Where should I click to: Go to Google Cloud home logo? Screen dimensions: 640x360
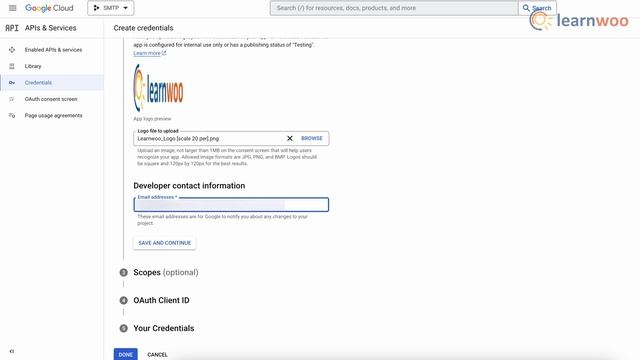pos(49,8)
